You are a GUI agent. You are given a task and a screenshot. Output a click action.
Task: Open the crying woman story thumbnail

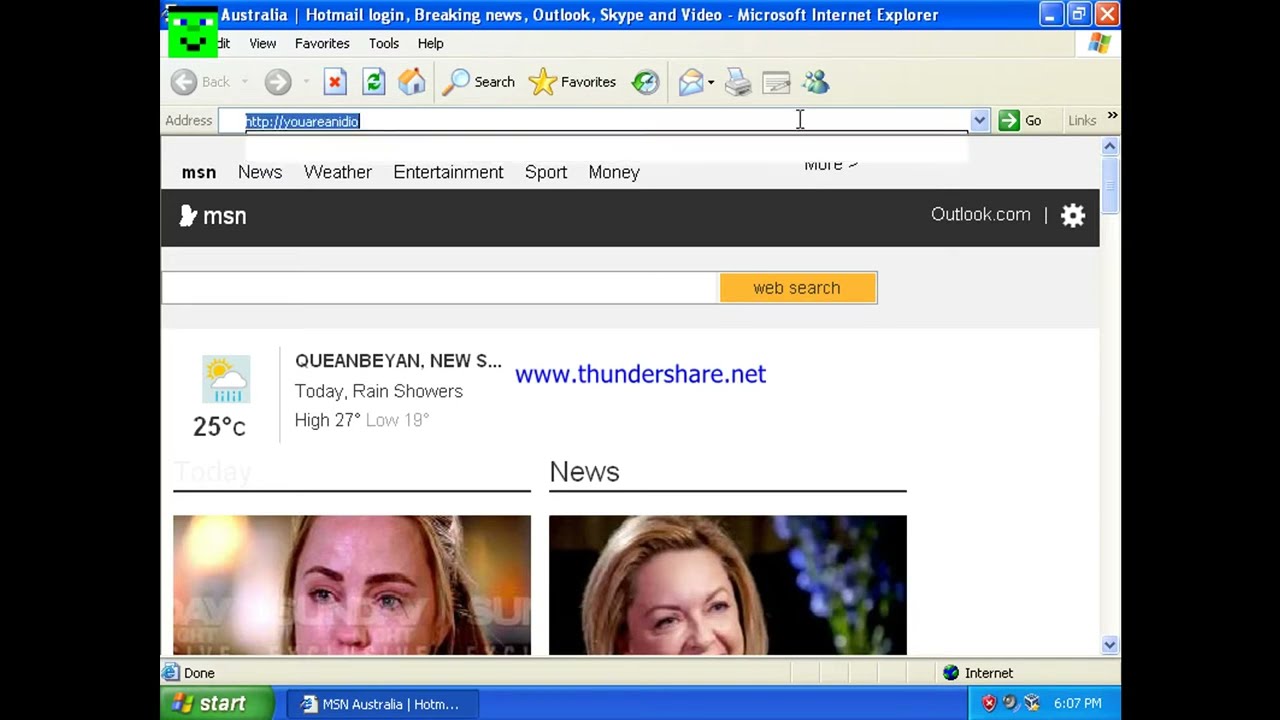coord(352,585)
